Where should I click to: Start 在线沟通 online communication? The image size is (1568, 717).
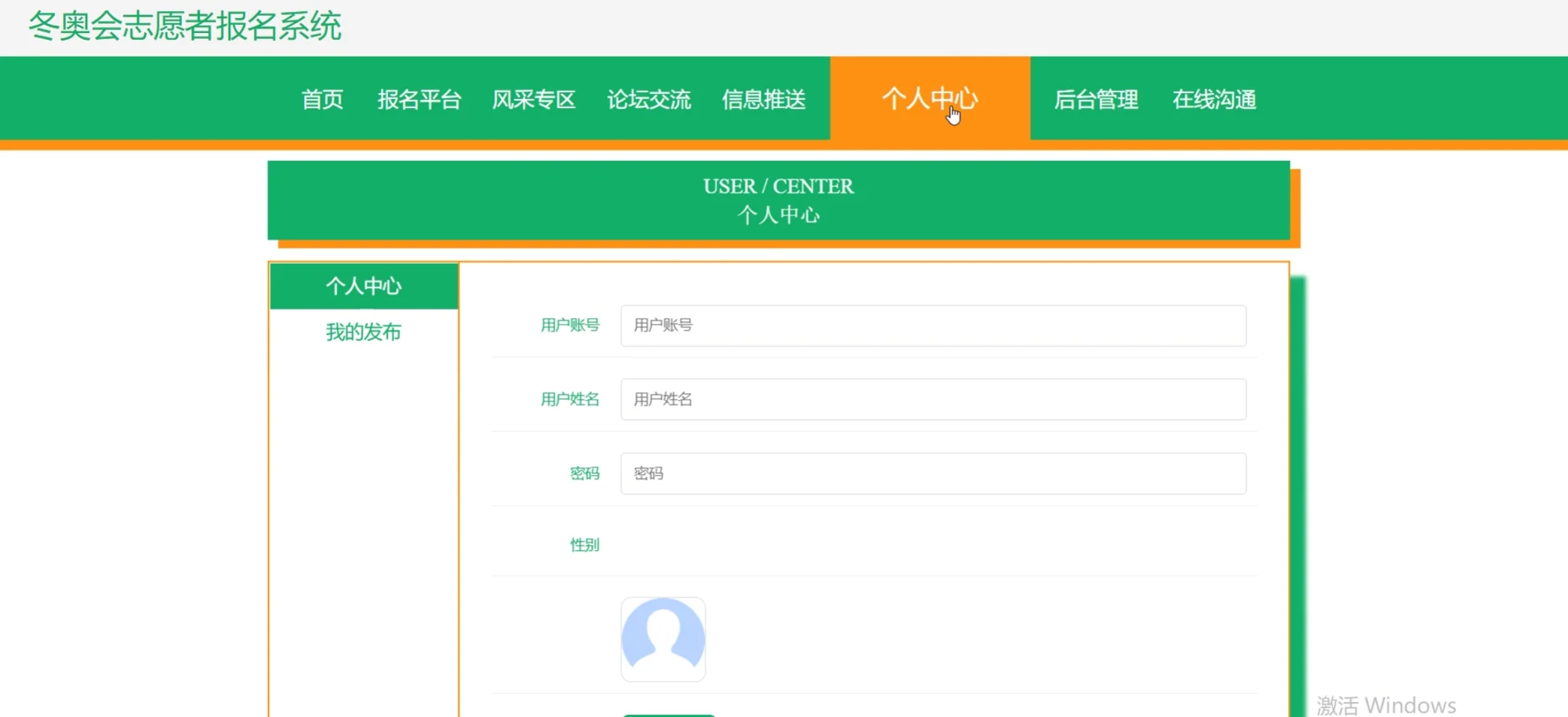point(1214,99)
